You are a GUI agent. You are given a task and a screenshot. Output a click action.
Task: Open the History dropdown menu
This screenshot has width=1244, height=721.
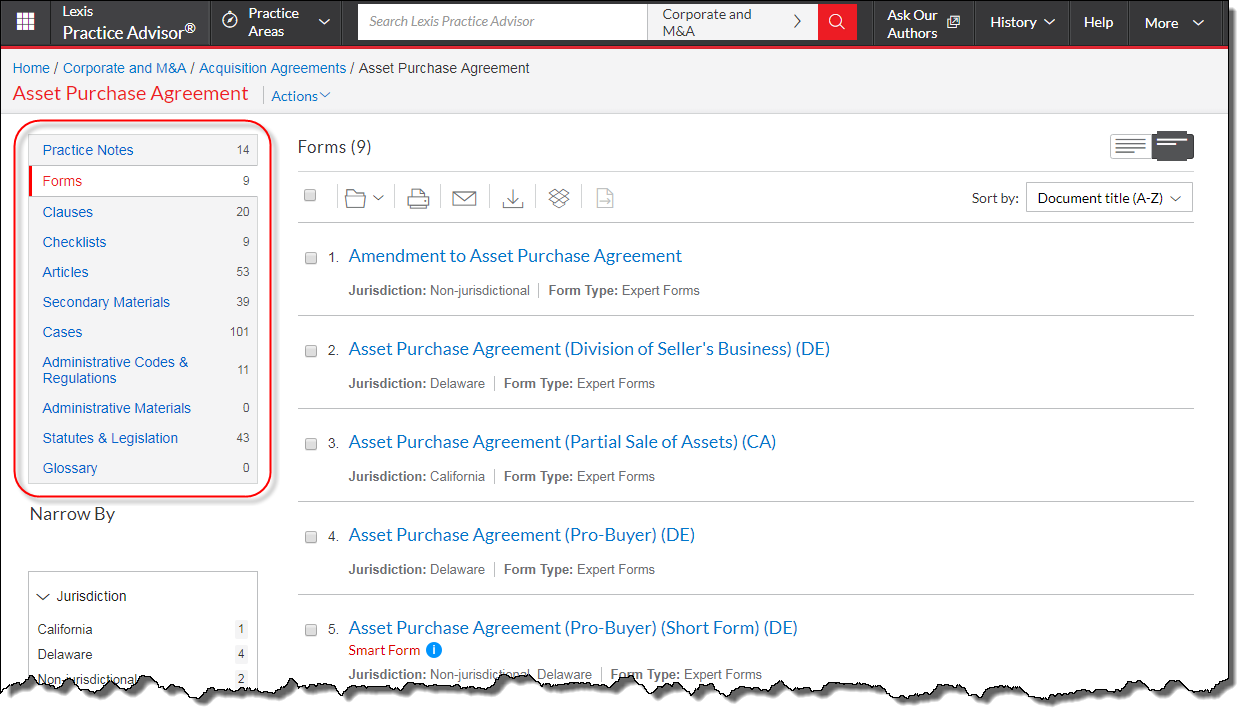pyautogui.click(x=1022, y=22)
